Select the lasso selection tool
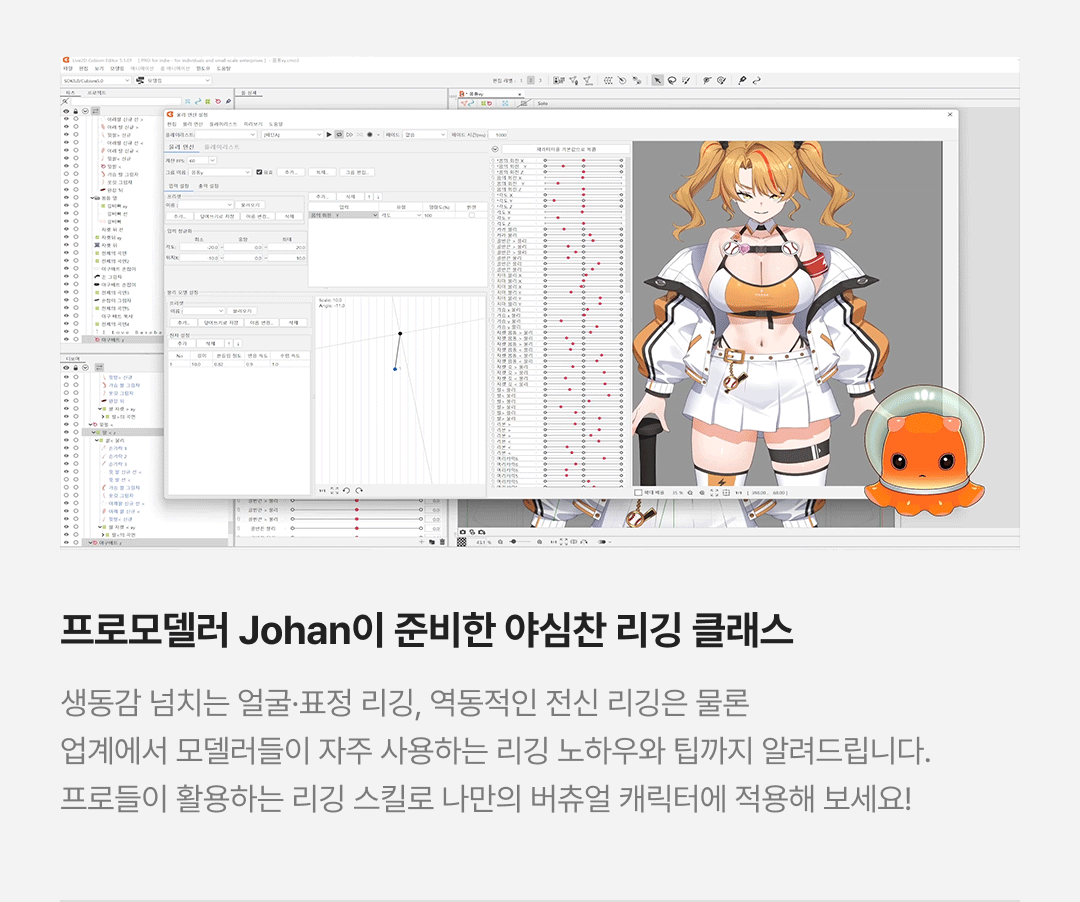 click(x=672, y=80)
